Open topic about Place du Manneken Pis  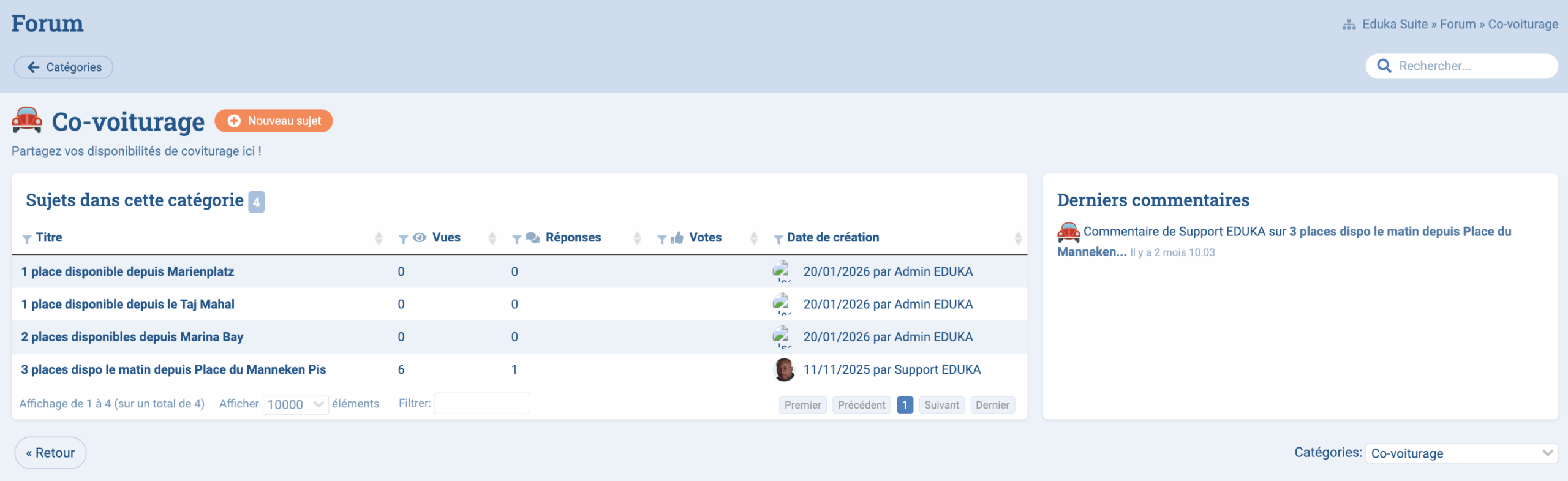tap(173, 369)
